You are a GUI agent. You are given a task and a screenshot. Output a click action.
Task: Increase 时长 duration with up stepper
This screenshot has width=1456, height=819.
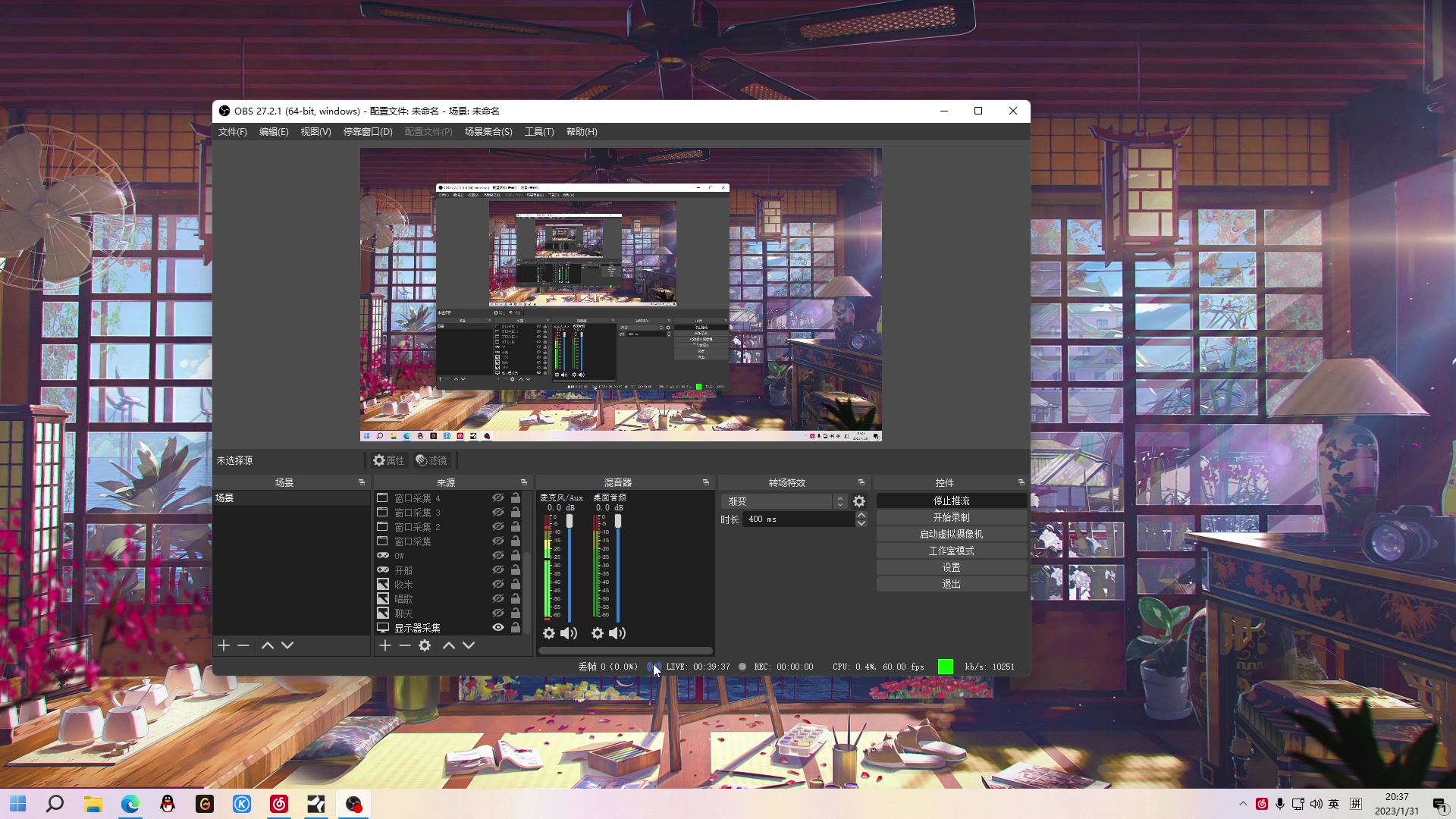(861, 515)
